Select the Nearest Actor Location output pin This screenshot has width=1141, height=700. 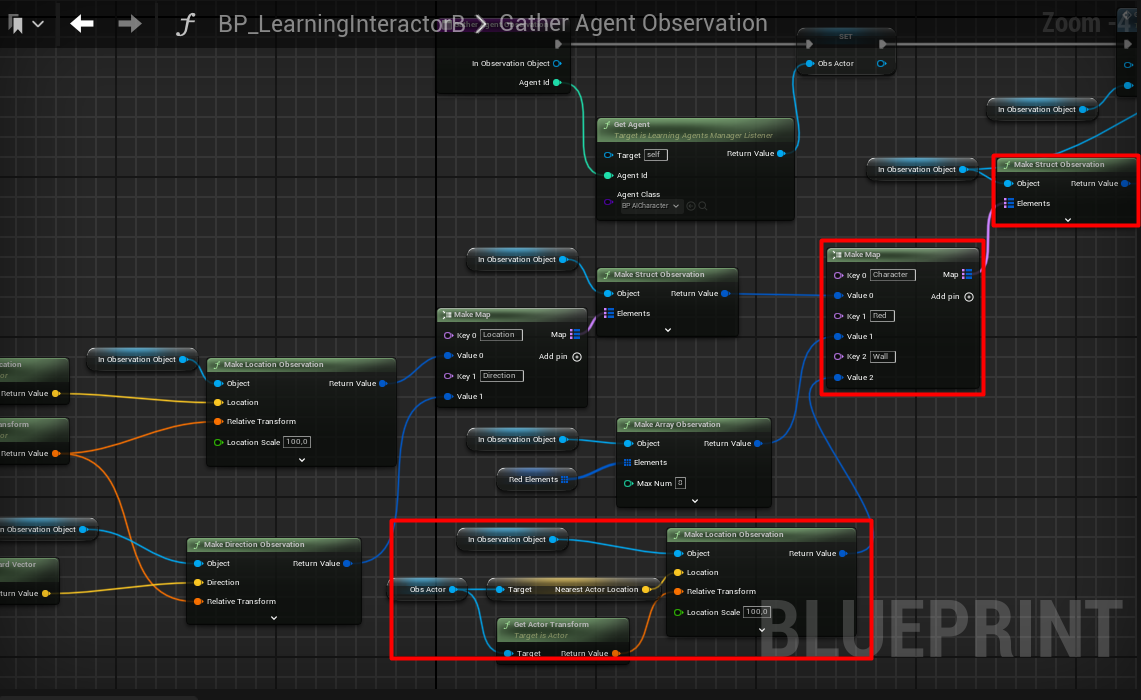[x=645, y=589]
